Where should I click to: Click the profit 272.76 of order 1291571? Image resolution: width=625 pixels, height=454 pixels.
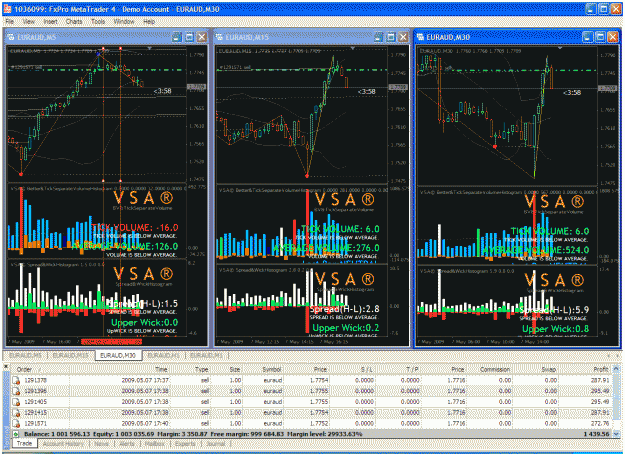pos(600,423)
